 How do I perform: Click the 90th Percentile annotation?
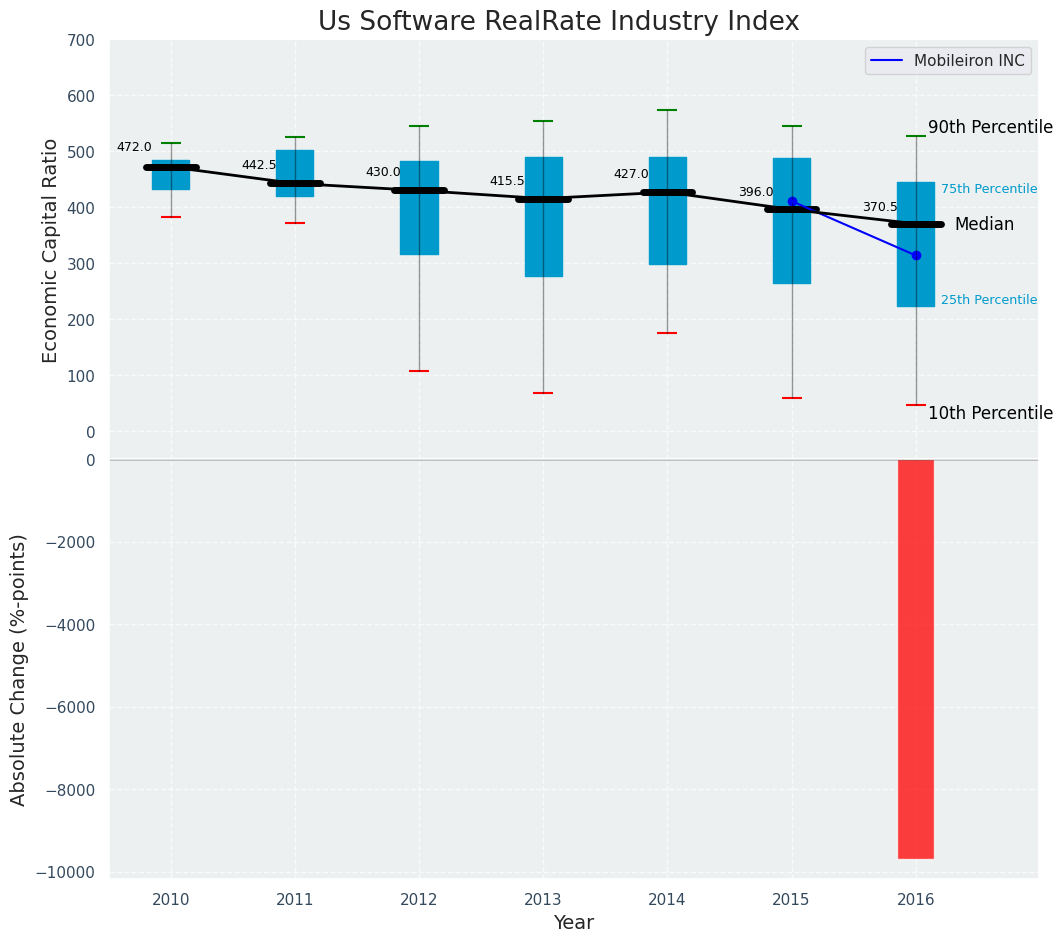(990, 127)
